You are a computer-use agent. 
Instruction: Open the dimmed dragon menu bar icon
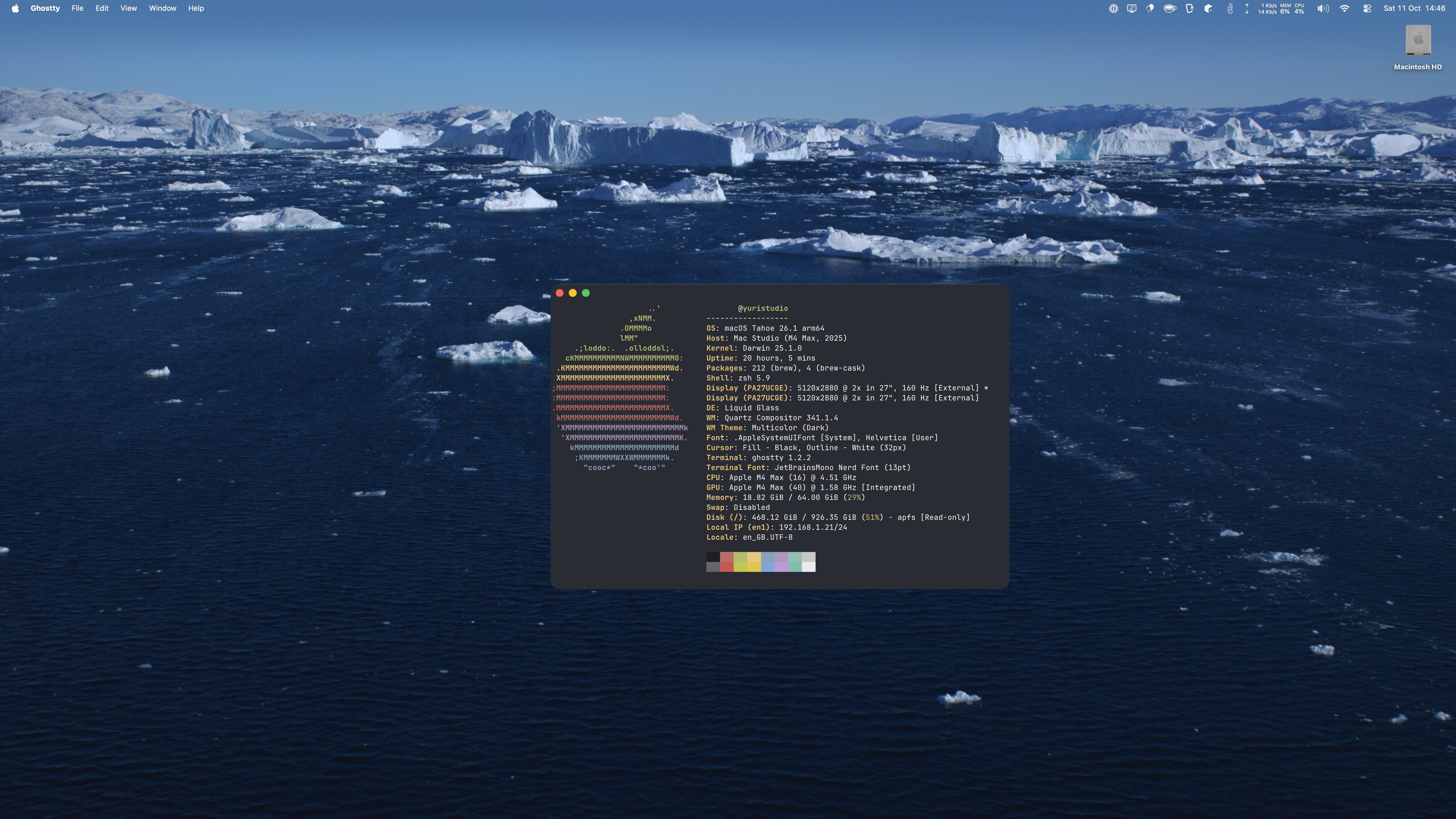(1229, 9)
